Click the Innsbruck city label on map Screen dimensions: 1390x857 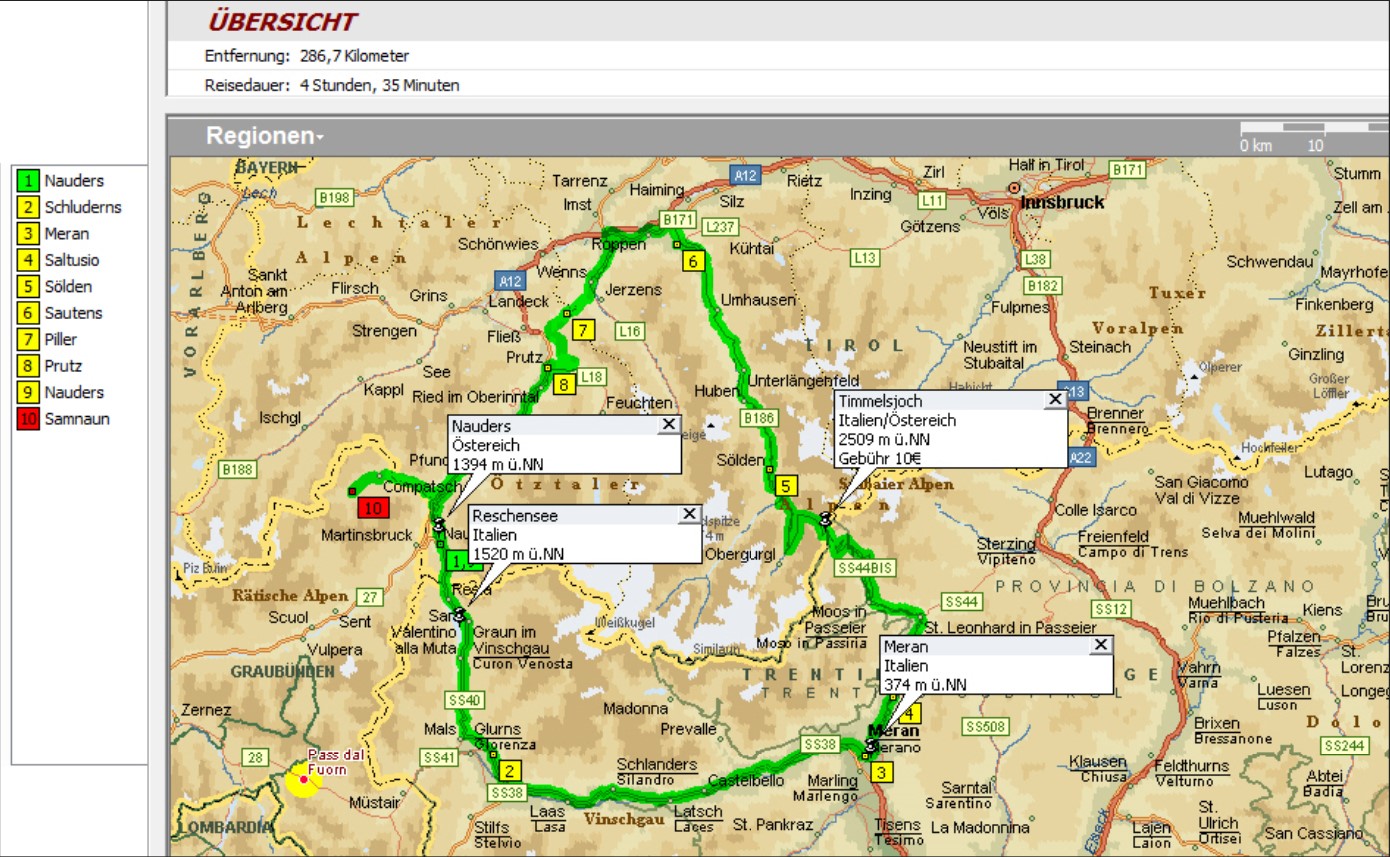point(1061,202)
